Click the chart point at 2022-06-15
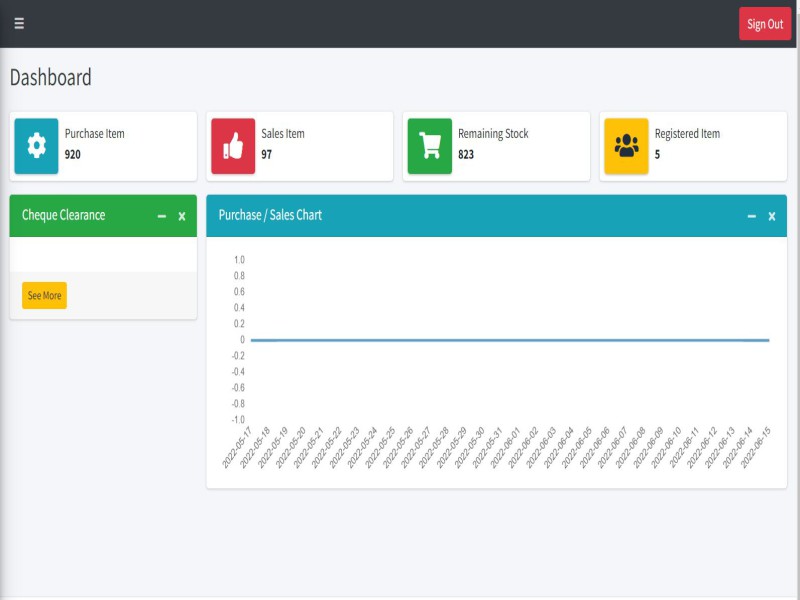The height and width of the screenshot is (600, 800). (768, 340)
